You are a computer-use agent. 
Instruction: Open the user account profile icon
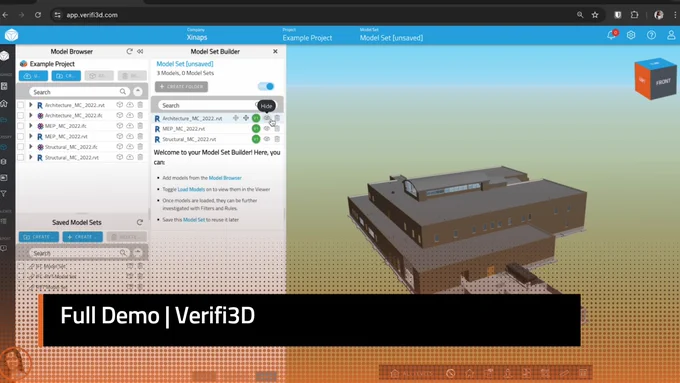pos(671,35)
